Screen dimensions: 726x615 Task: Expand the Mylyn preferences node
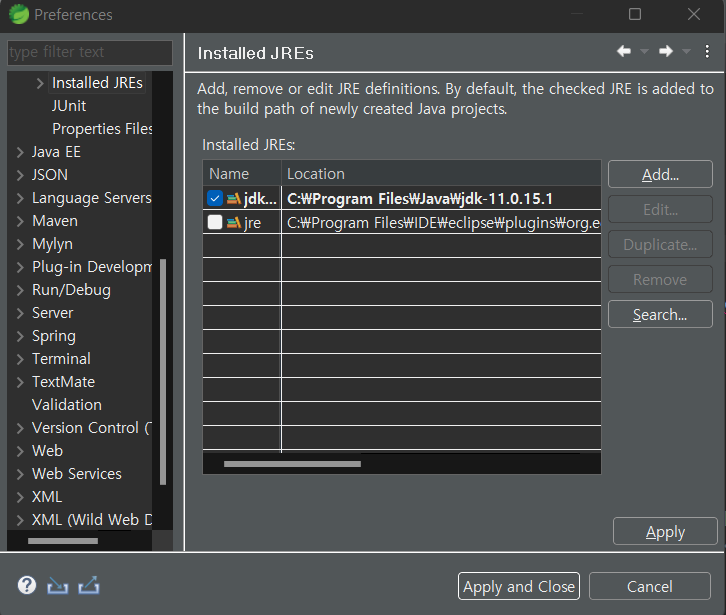(x=20, y=244)
